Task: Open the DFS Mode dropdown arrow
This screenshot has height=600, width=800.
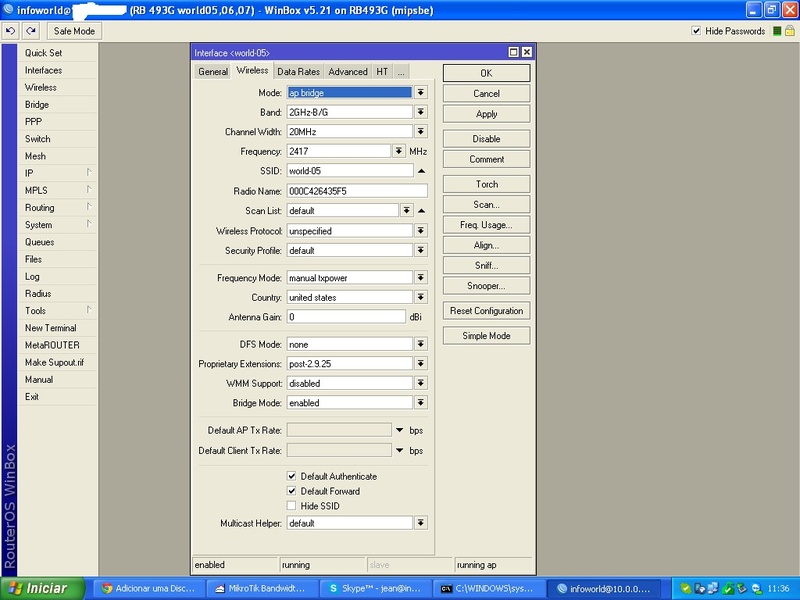Action: pos(420,344)
